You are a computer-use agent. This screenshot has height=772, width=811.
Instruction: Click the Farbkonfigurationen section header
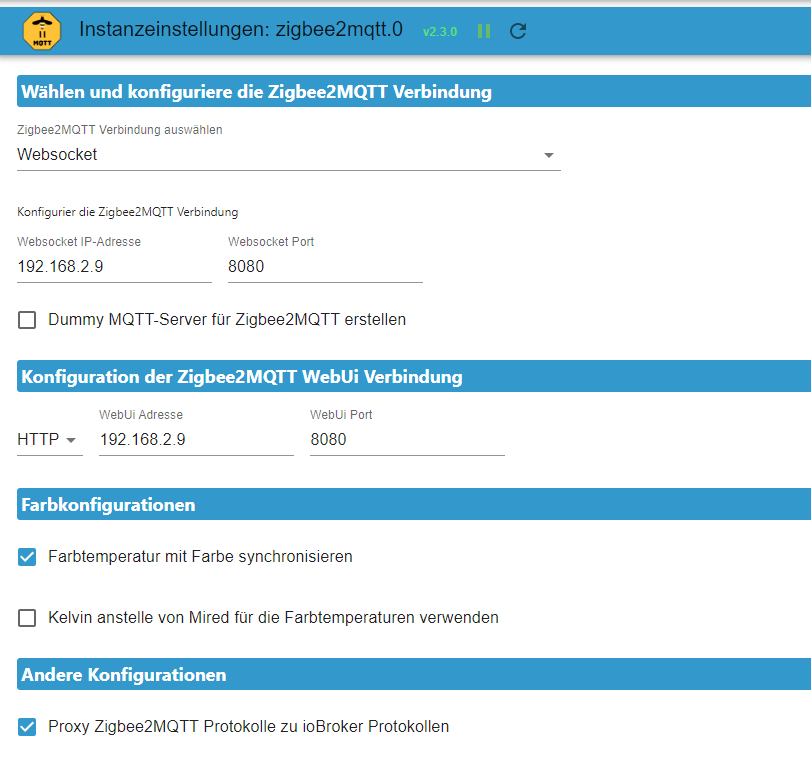(x=414, y=504)
